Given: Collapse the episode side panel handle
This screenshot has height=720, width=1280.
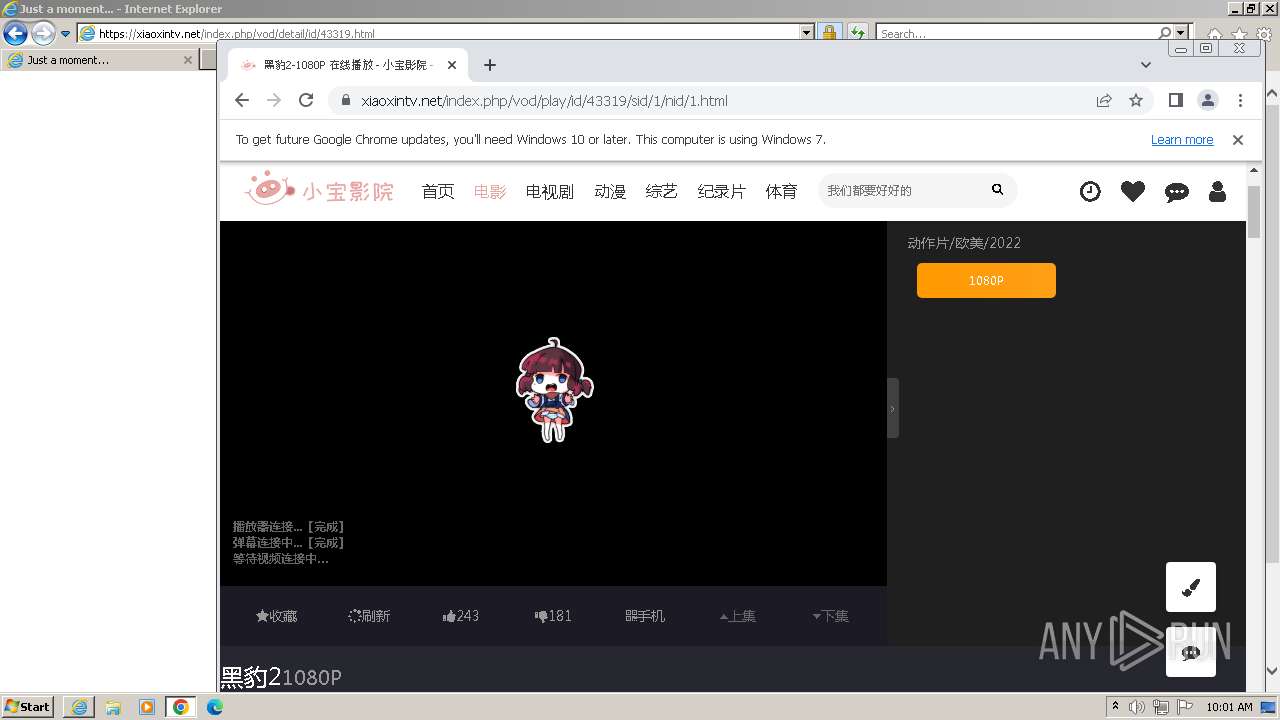Looking at the screenshot, I should (x=893, y=408).
